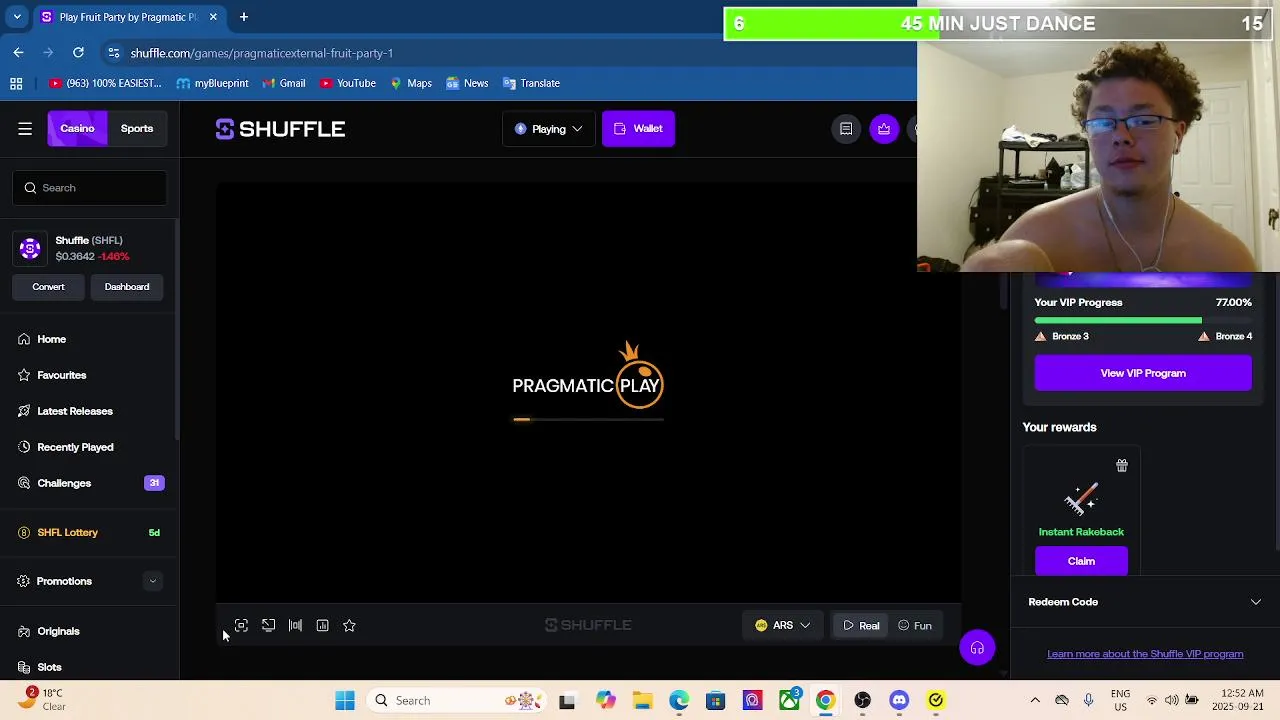Go back in Chrome
Image resolution: width=1280 pixels, height=720 pixels.
coord(19,53)
